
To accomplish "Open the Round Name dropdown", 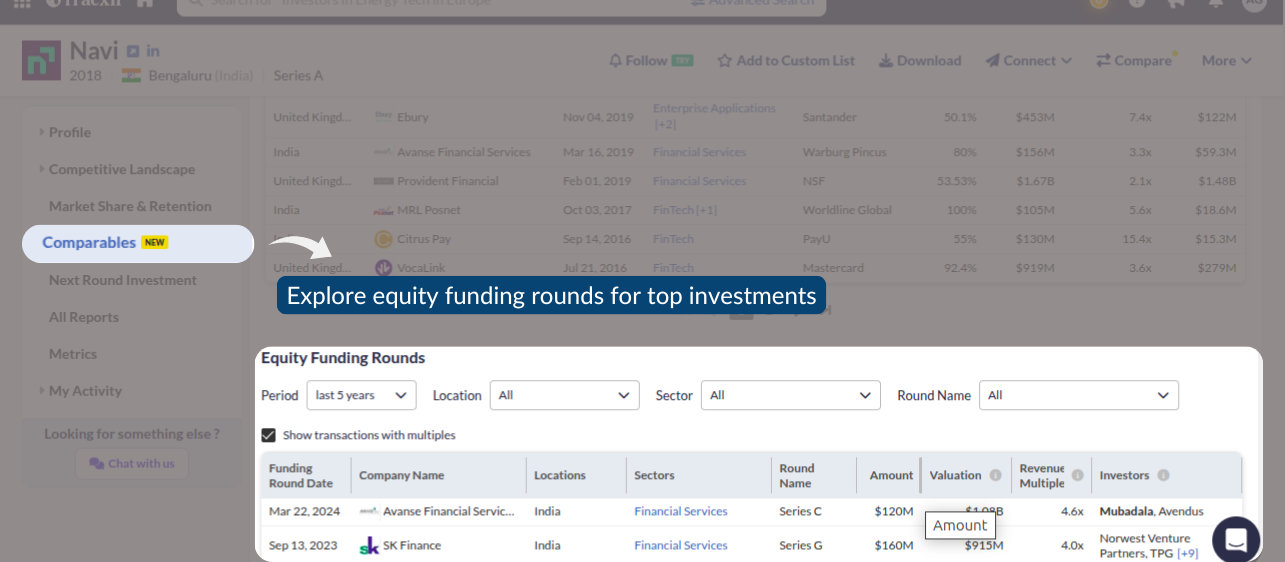I will [1078, 395].
